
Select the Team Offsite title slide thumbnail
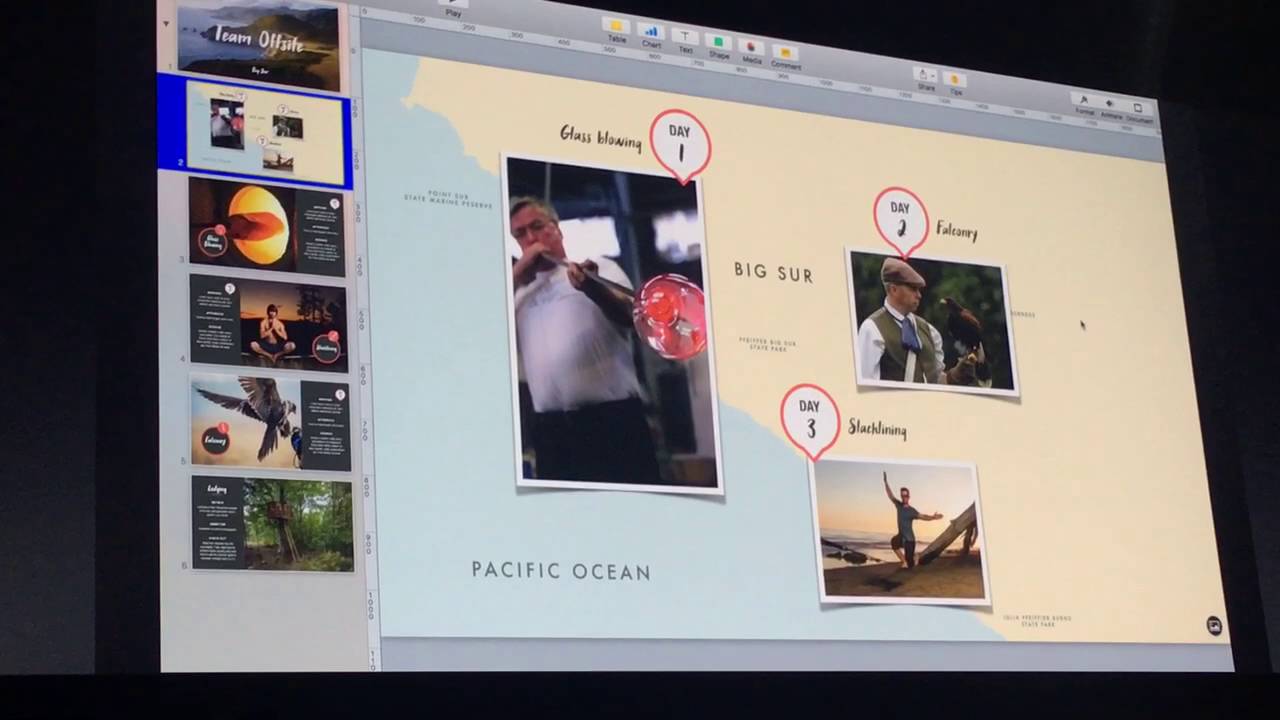(x=259, y=43)
